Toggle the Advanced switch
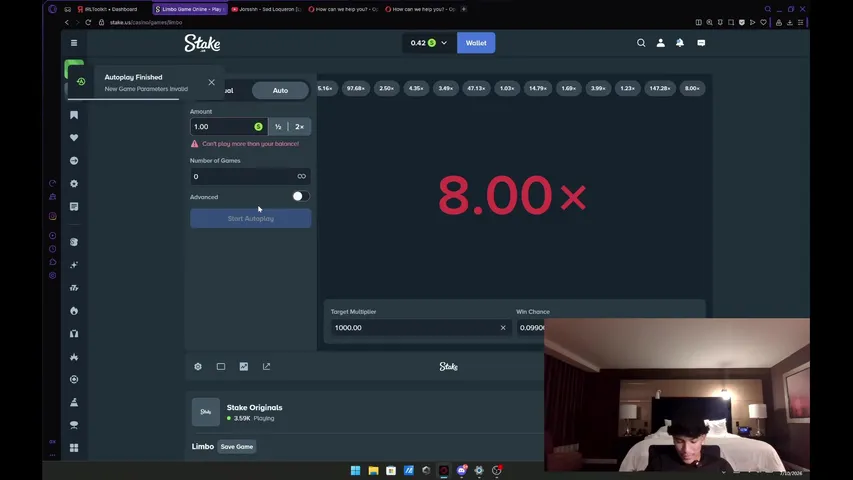The width and height of the screenshot is (853, 480). (x=301, y=196)
